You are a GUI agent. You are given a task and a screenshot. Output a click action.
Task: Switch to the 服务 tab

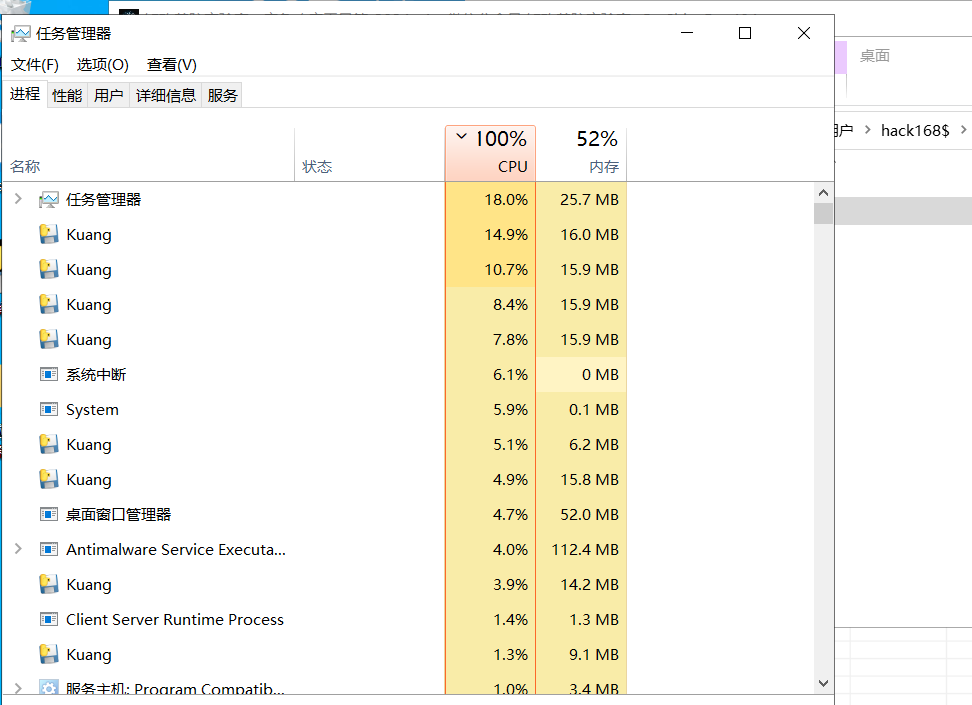click(222, 95)
